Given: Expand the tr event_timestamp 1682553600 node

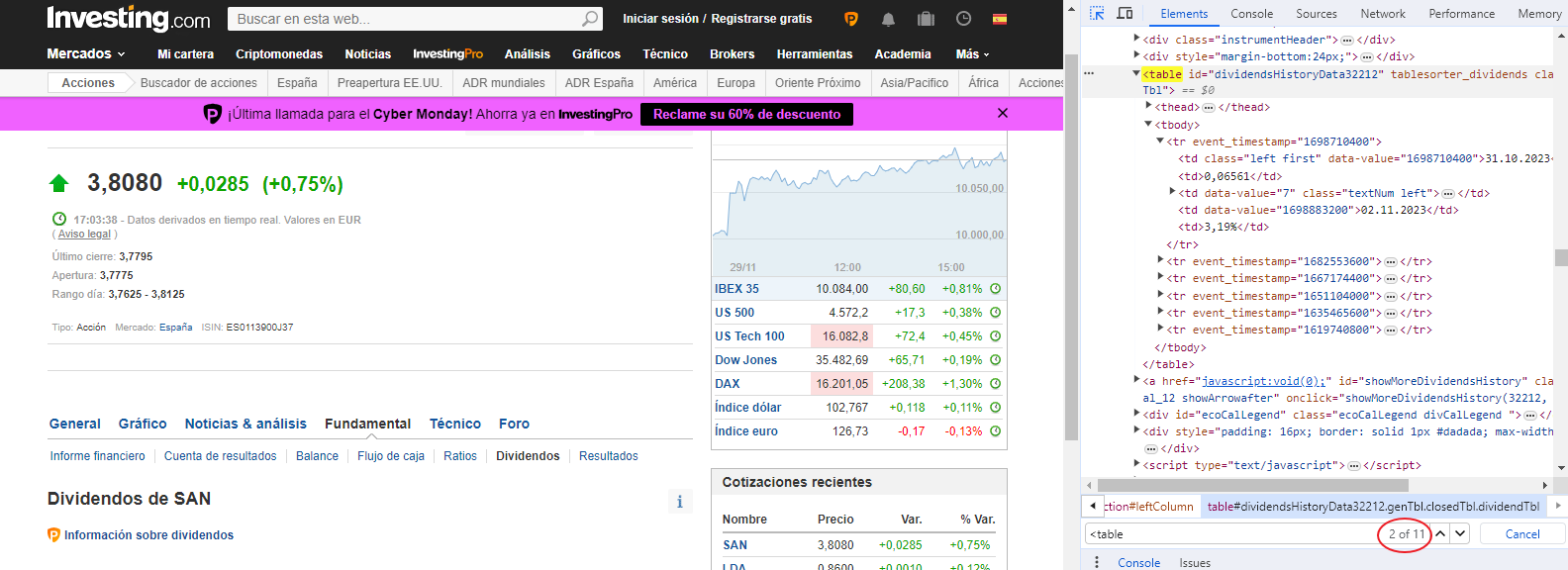Looking at the screenshot, I should pos(1160,261).
